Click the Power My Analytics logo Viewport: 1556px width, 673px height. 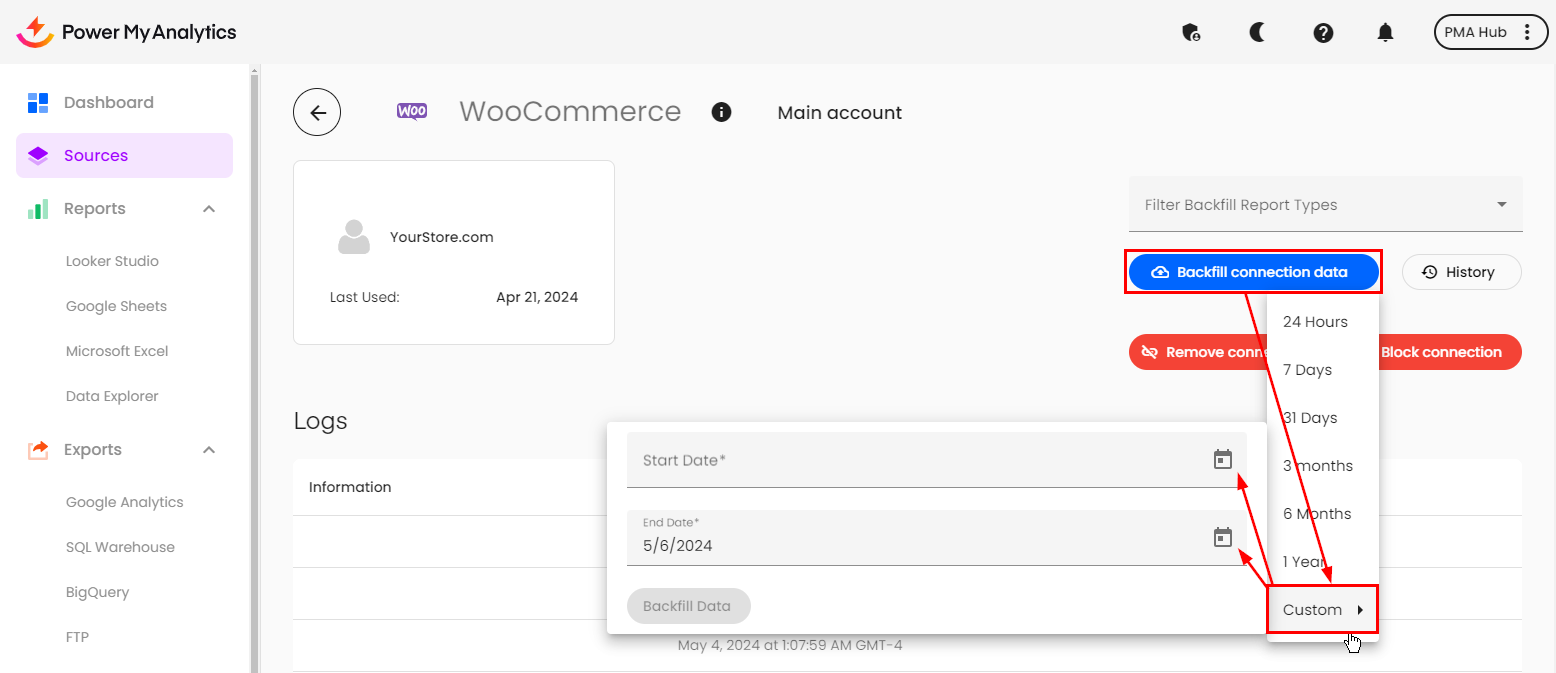click(x=127, y=32)
